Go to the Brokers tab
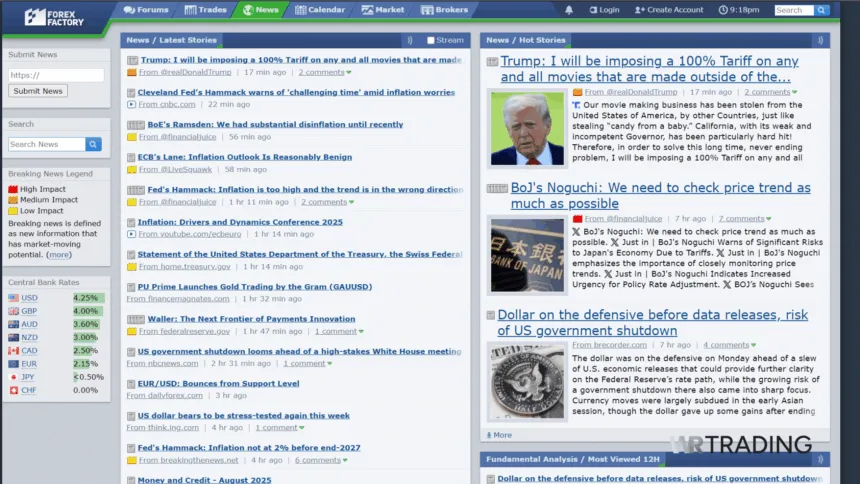Screen dimensions: 860x484 [x=444, y=10]
